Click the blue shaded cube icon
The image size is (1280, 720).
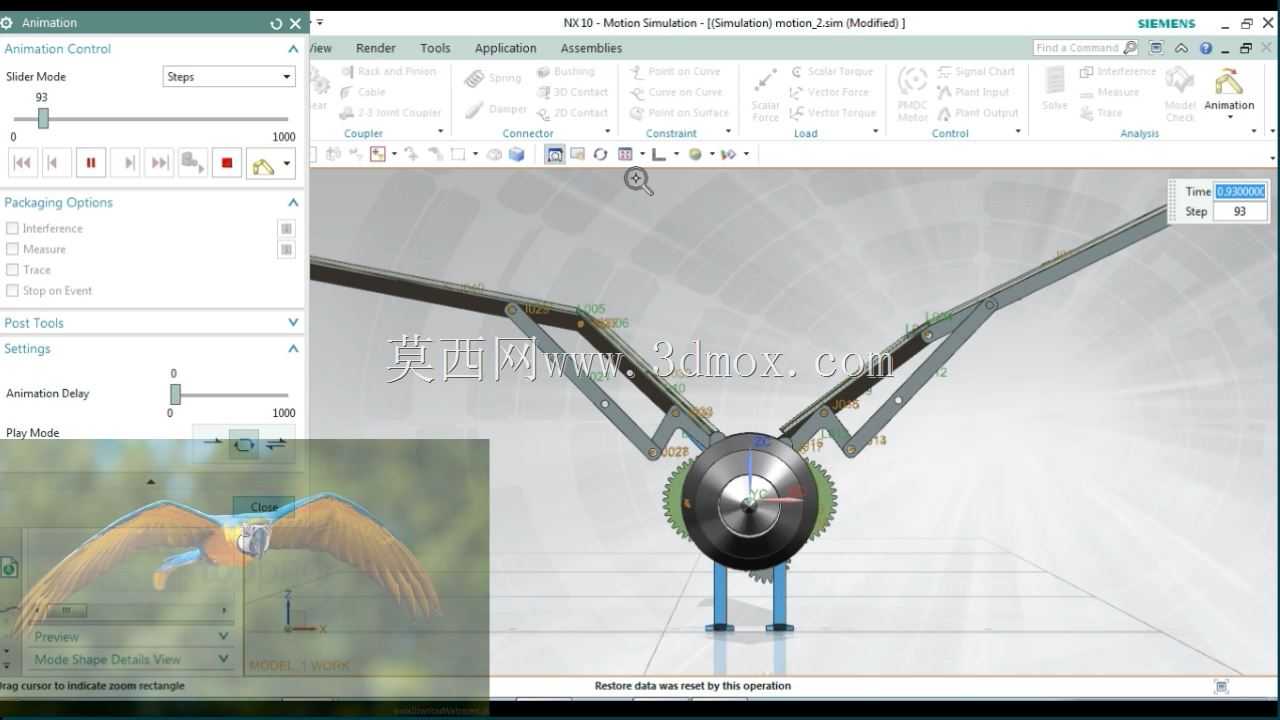pos(516,154)
